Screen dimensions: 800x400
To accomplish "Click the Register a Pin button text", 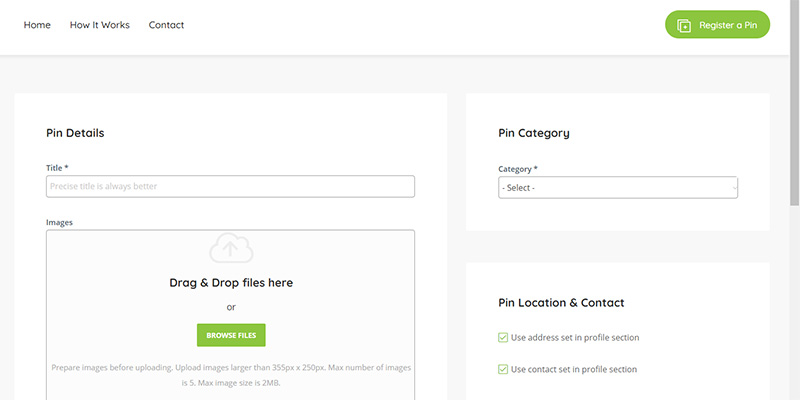I will tap(727, 25).
